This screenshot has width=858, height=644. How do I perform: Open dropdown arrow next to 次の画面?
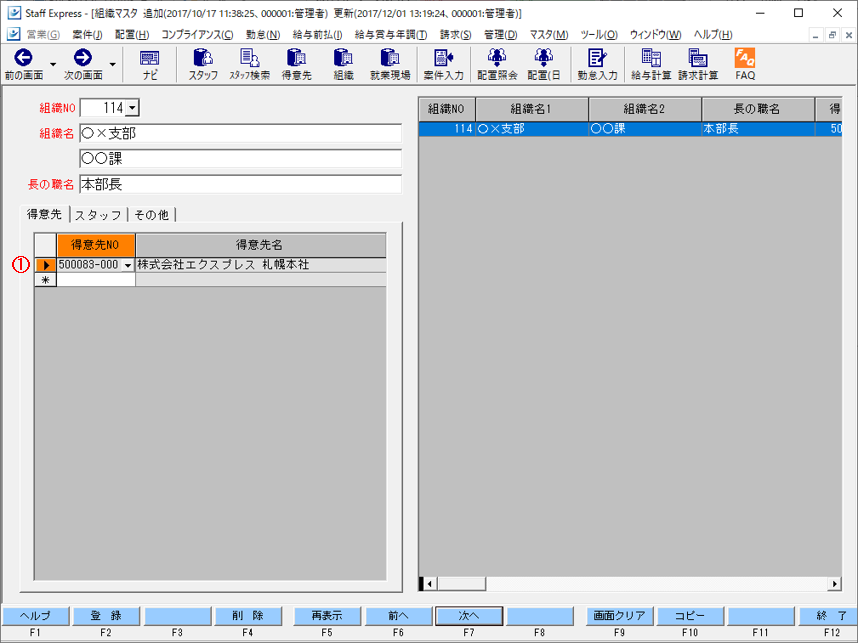[x=112, y=65]
